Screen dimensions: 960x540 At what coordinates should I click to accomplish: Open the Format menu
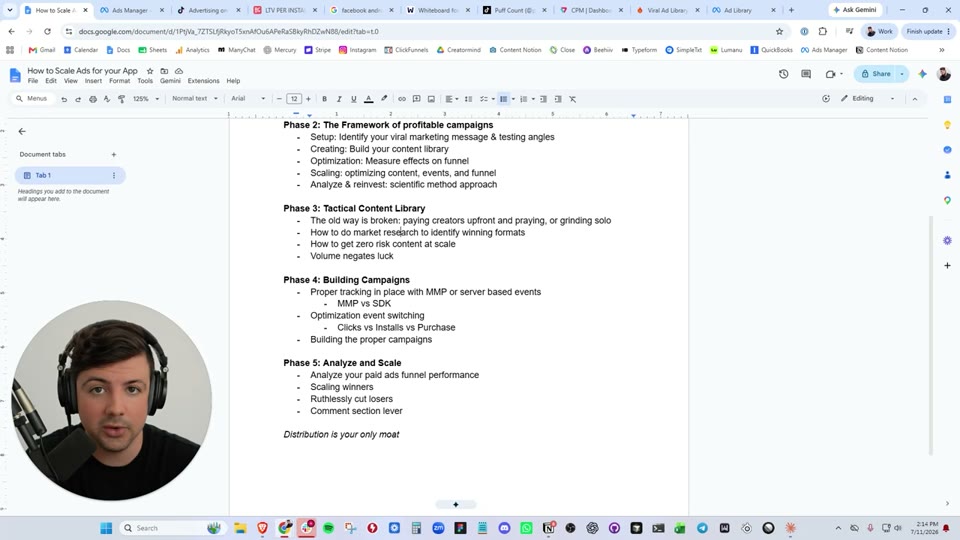(x=119, y=81)
